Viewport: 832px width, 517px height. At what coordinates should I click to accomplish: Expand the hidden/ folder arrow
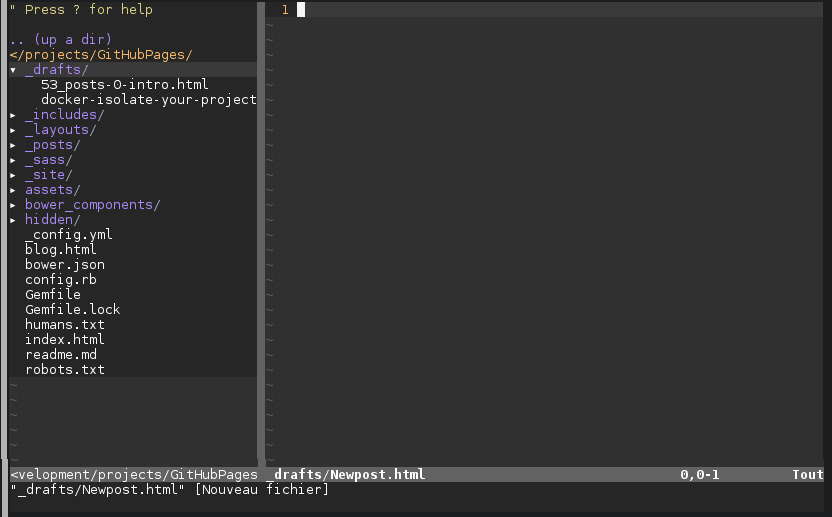tap(13, 219)
